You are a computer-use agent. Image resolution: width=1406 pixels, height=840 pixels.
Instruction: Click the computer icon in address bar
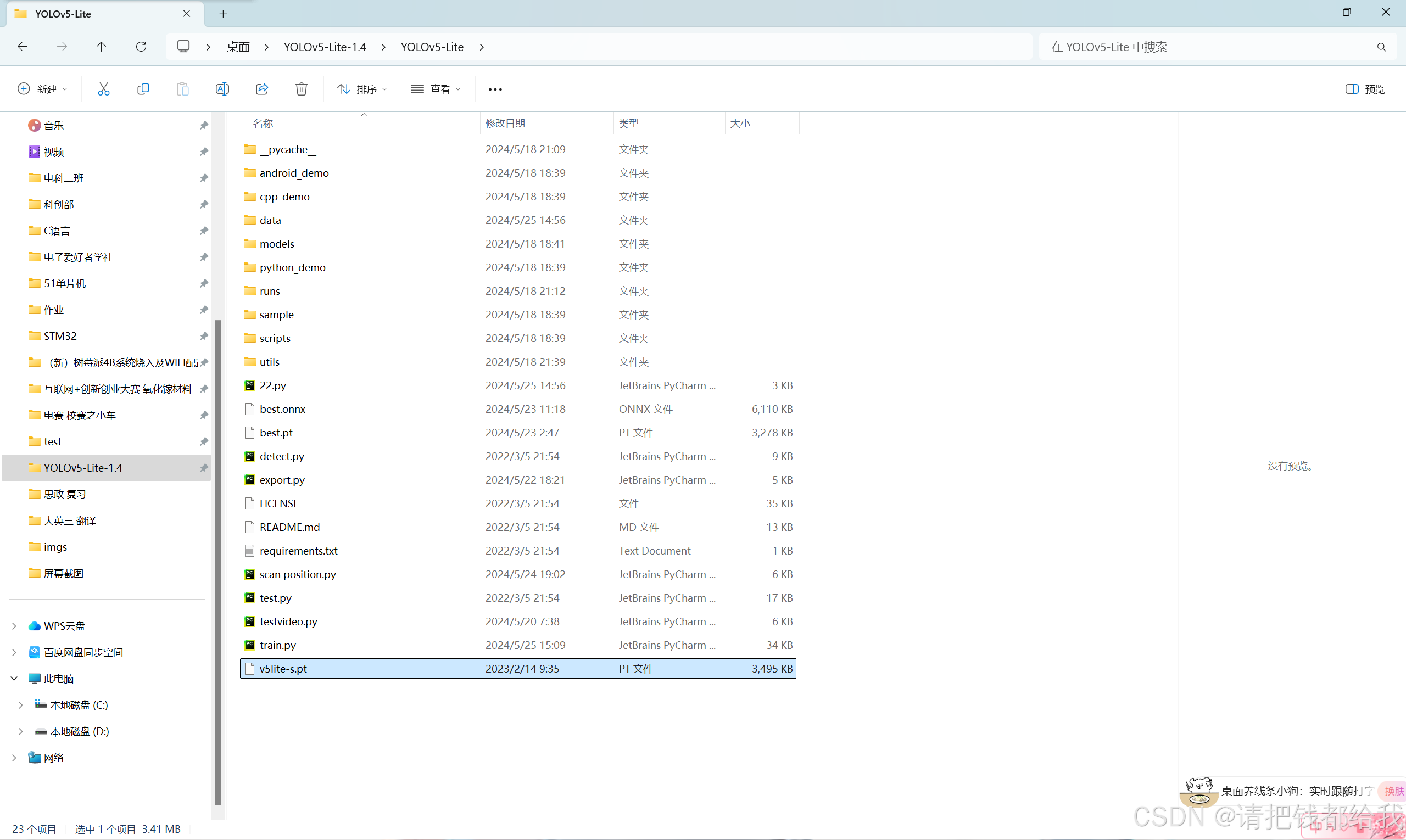point(183,47)
